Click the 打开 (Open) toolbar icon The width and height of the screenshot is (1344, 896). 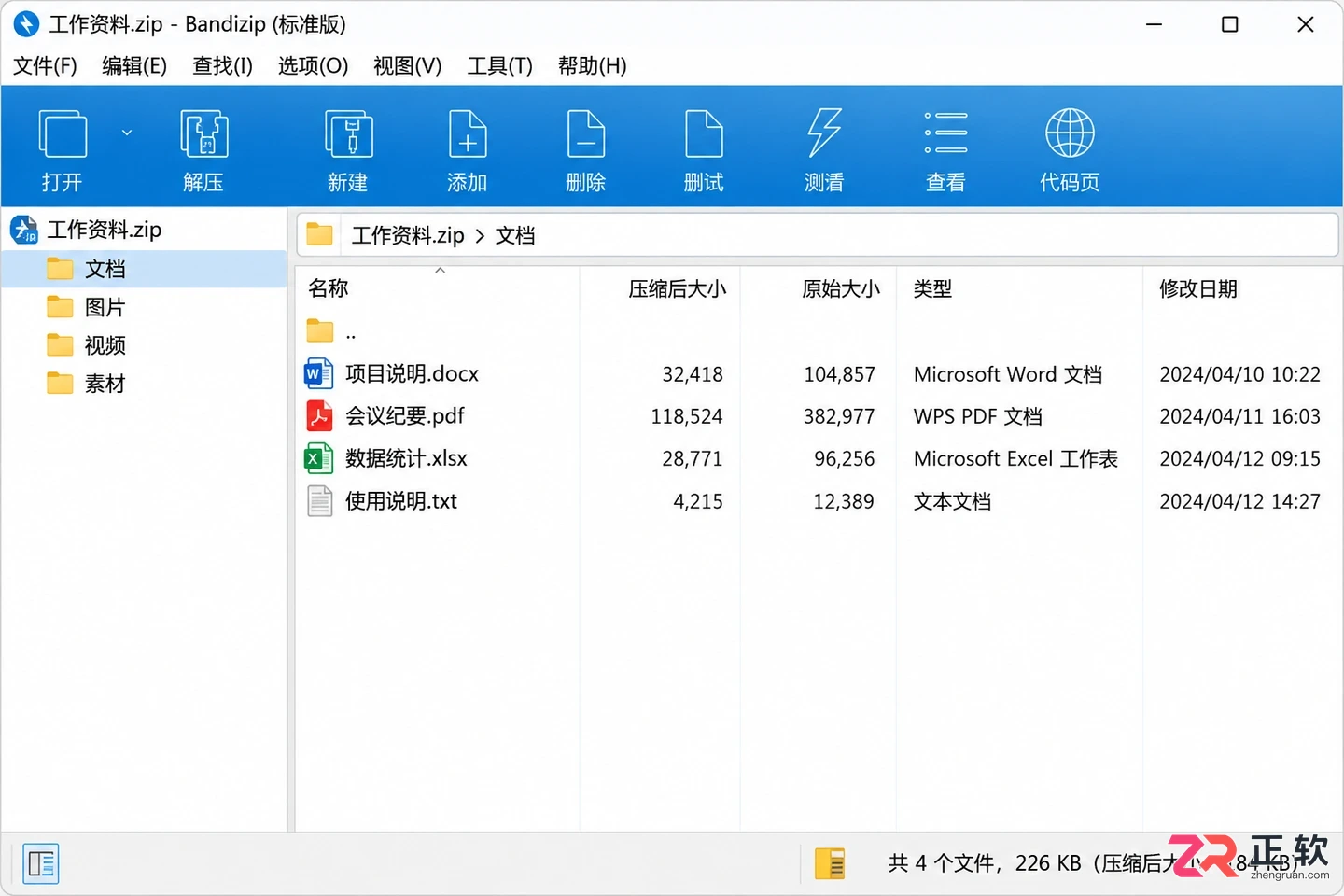click(63, 134)
